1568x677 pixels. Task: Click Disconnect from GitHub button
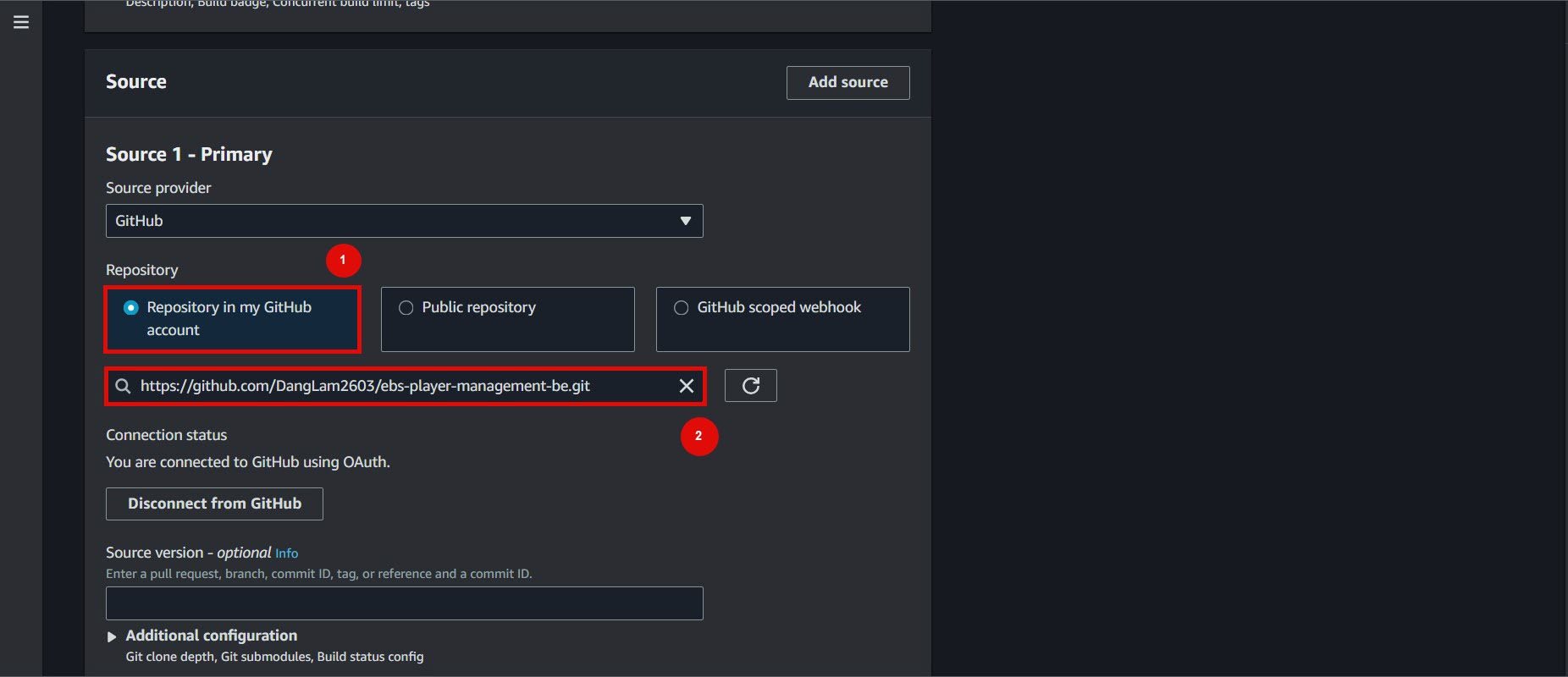coord(214,504)
